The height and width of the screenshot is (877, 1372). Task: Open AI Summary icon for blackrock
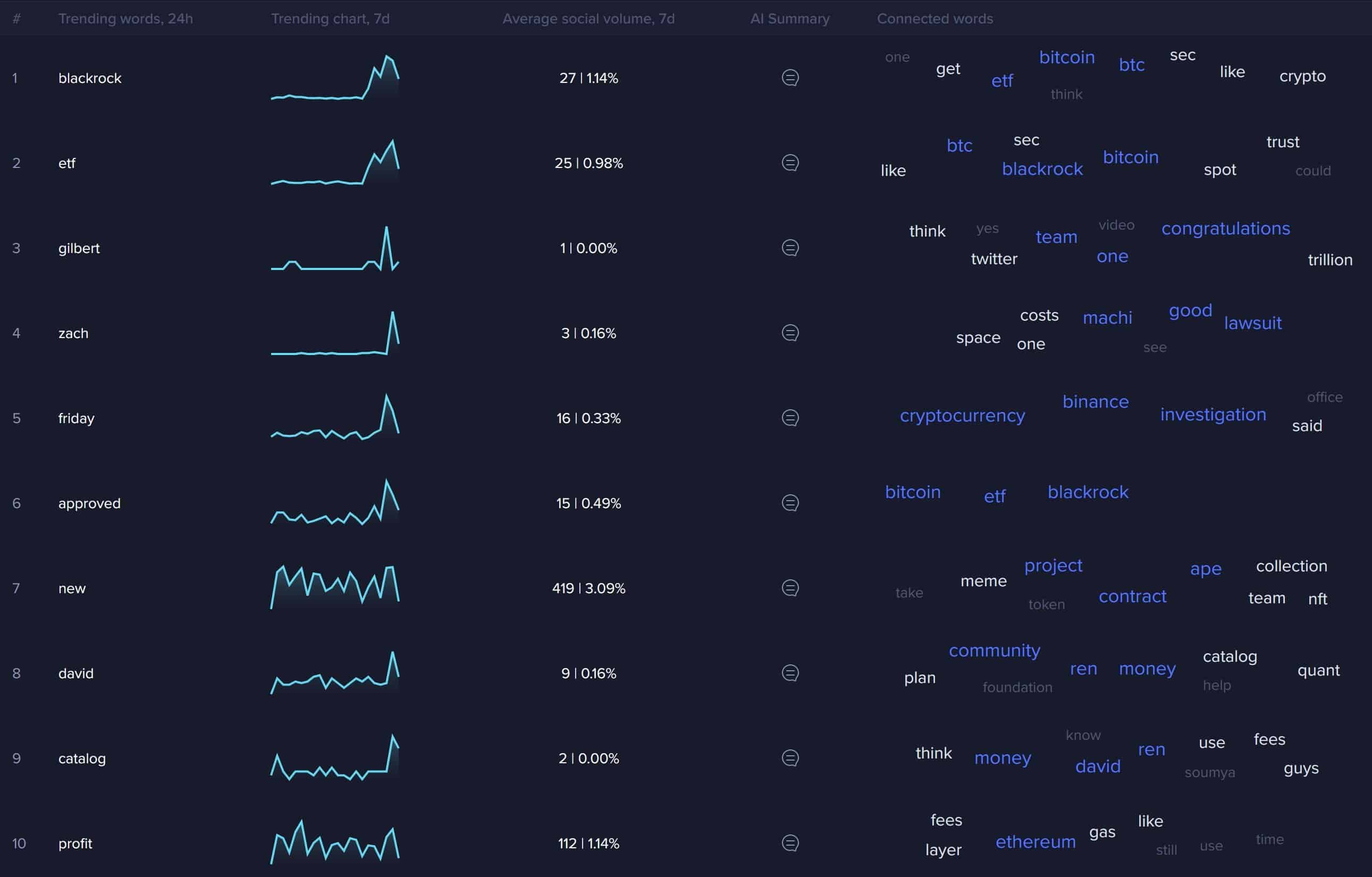click(790, 78)
